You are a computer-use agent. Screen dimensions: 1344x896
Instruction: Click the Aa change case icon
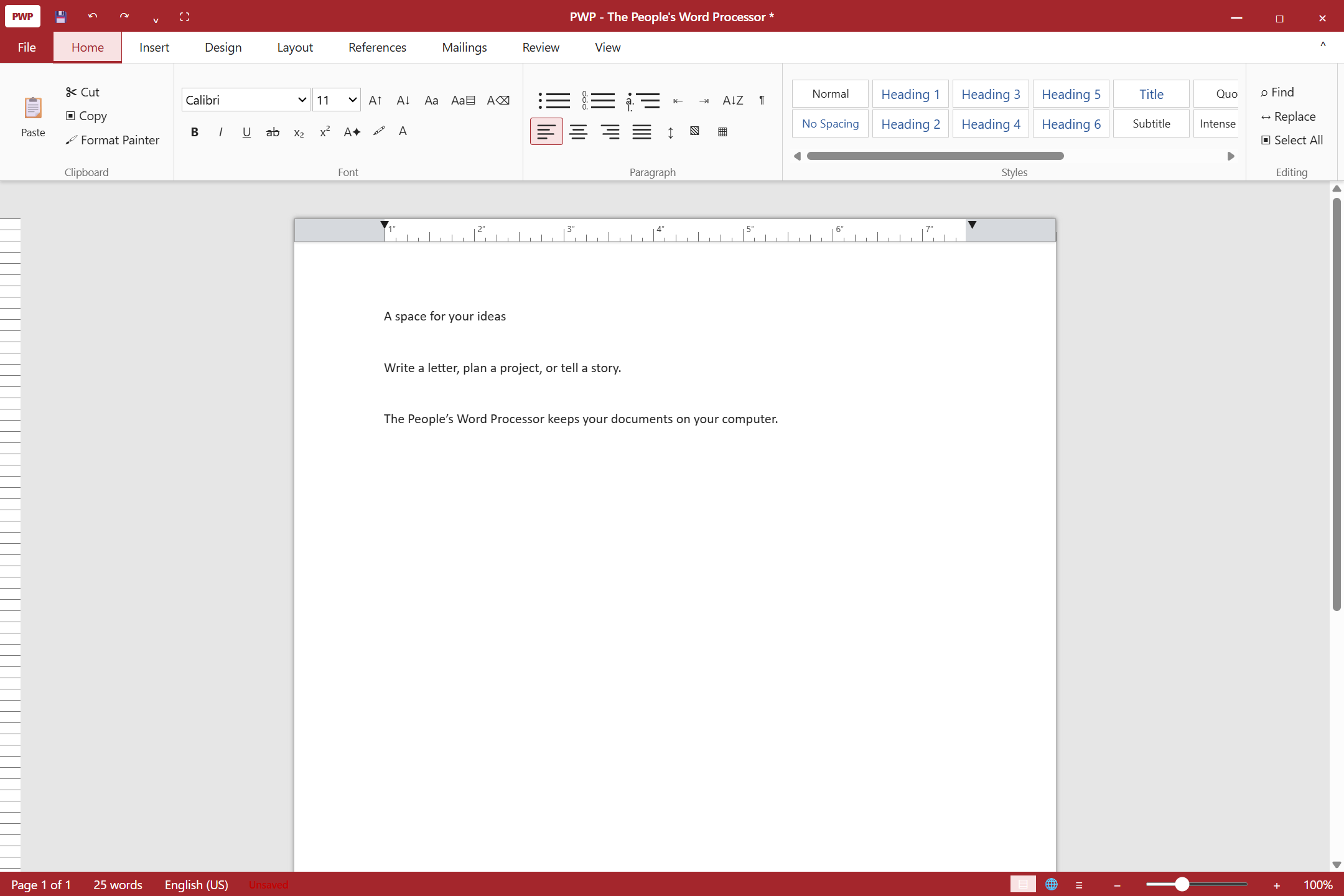tap(431, 100)
